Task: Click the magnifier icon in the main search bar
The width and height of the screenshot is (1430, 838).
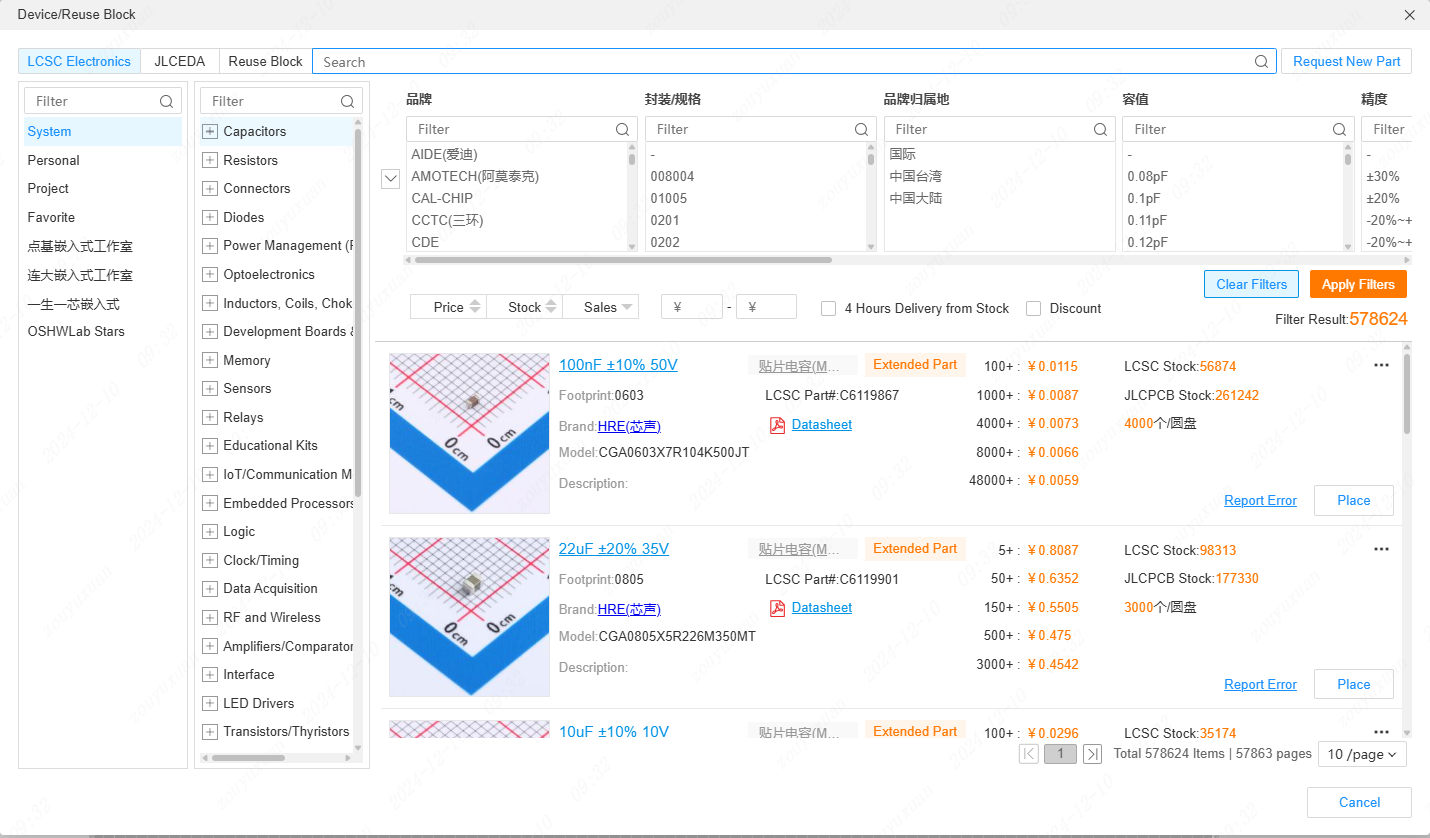Action: coord(1262,62)
